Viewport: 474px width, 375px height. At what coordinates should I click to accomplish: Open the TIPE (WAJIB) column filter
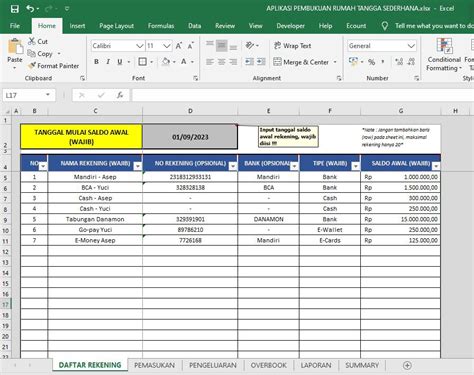point(356,166)
